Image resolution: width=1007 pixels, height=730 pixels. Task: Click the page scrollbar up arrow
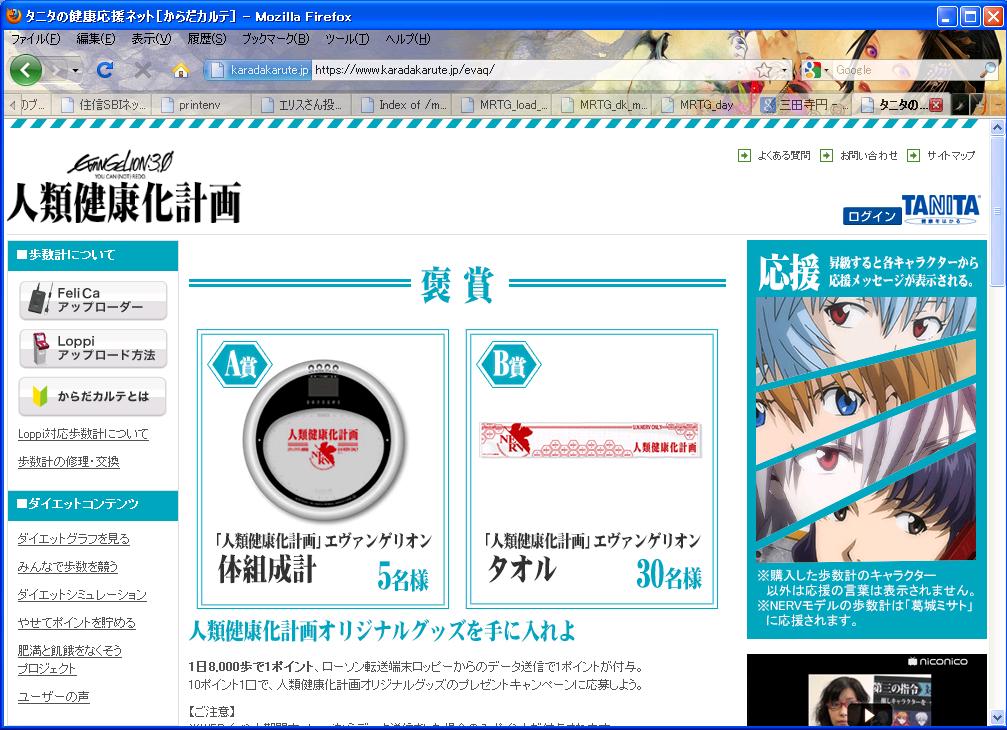997,127
